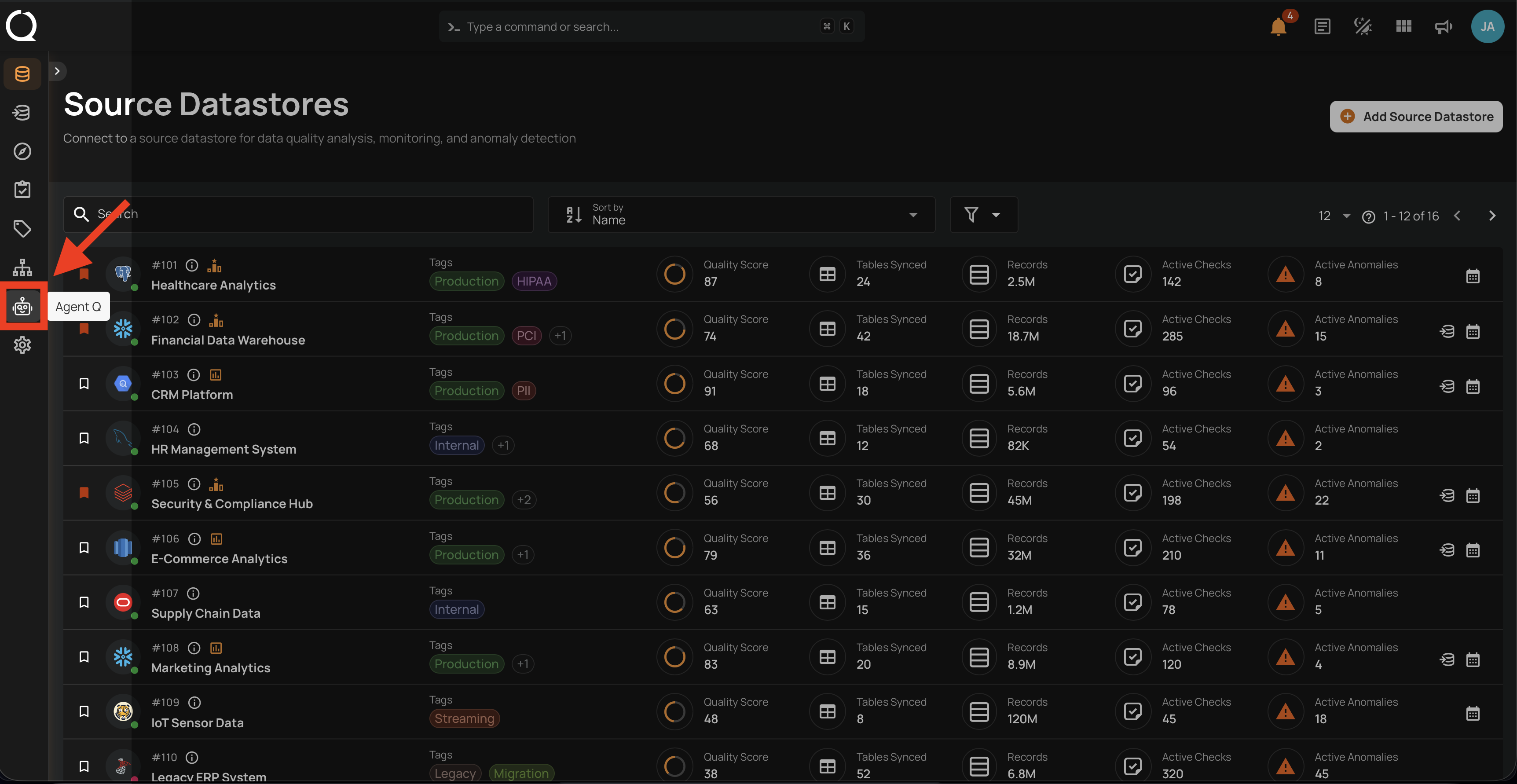Open the calendar icon for IoT Sensor Data
1517x784 pixels.
pyautogui.click(x=1473, y=714)
